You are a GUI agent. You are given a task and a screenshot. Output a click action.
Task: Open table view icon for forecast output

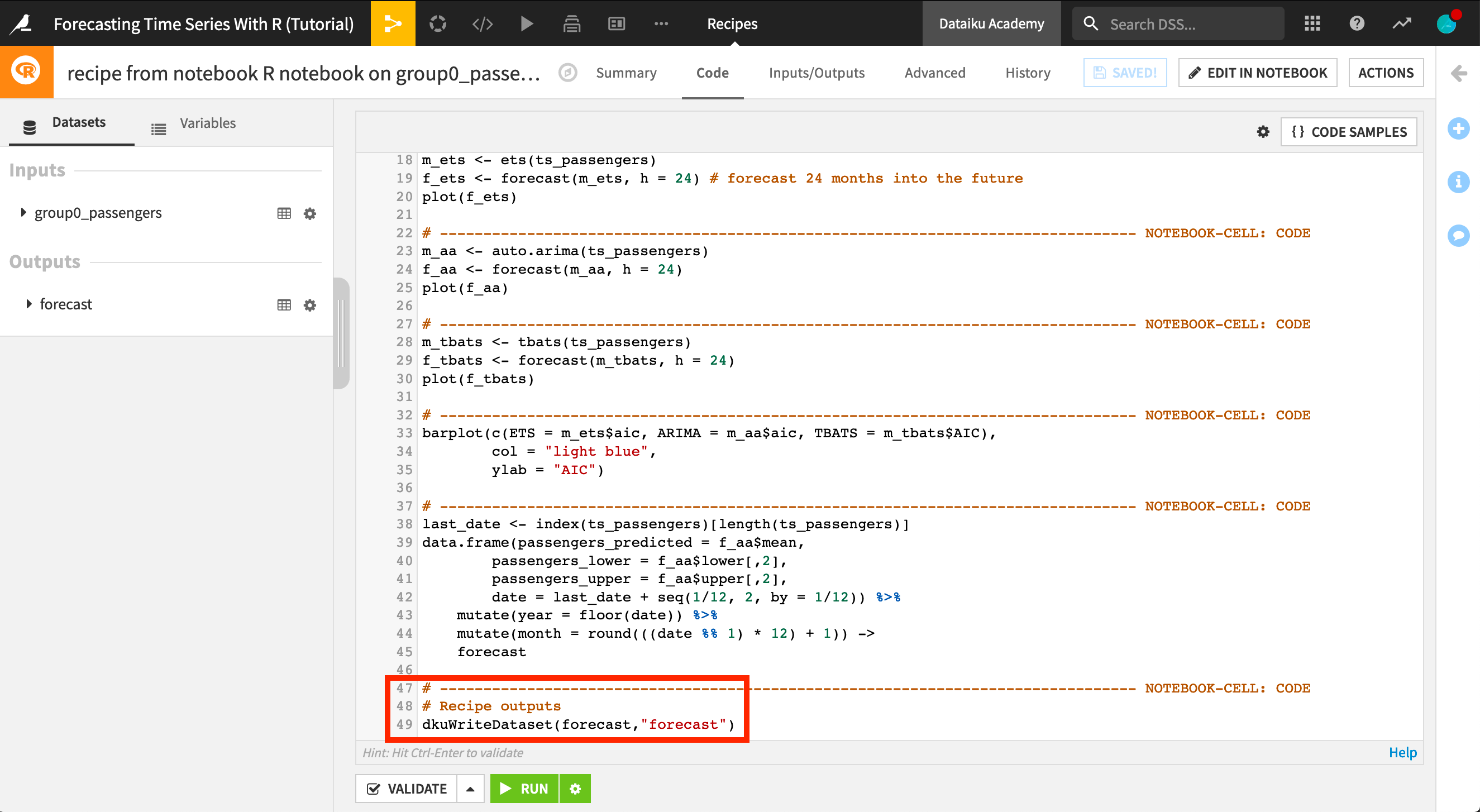click(284, 304)
